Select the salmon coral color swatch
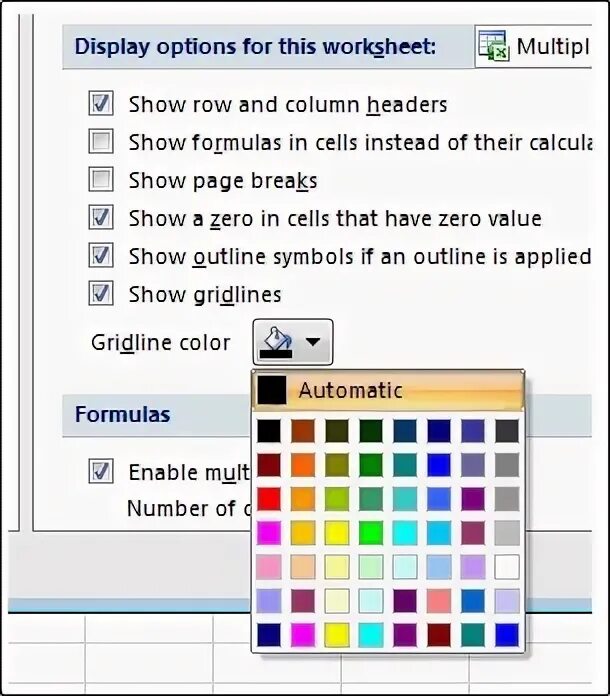The width and height of the screenshot is (610, 696). [x=439, y=601]
